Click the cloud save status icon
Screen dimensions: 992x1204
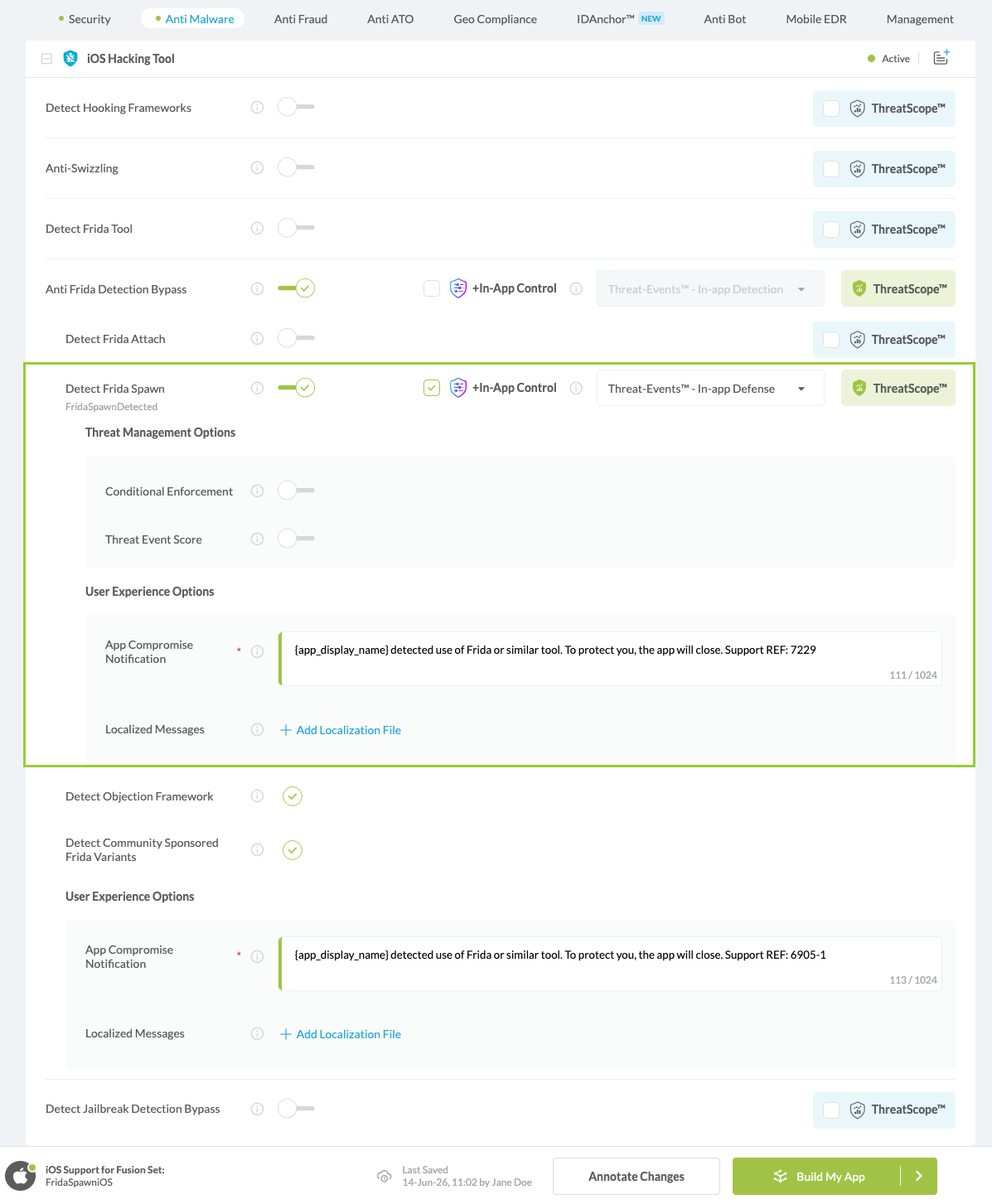tap(384, 1176)
